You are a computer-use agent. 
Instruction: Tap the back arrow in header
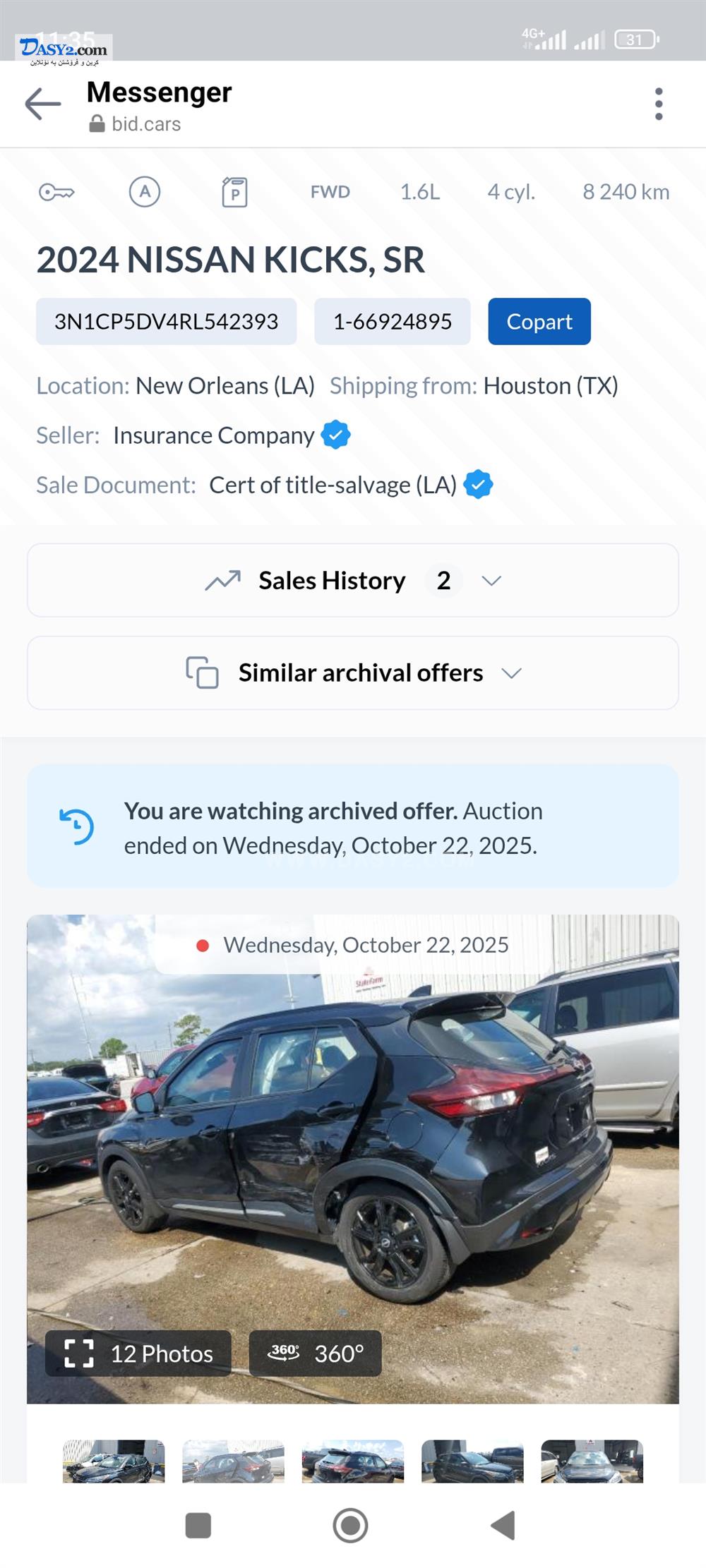(43, 104)
